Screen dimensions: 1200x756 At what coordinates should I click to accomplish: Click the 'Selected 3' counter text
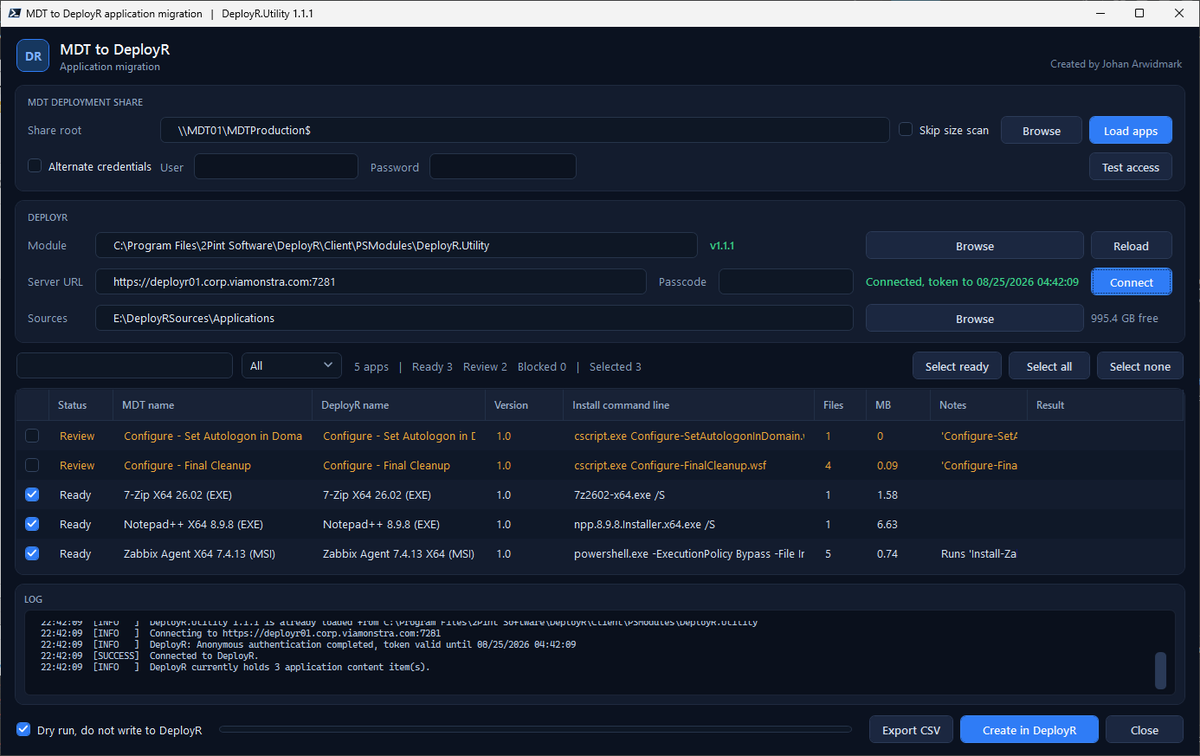click(x=615, y=367)
